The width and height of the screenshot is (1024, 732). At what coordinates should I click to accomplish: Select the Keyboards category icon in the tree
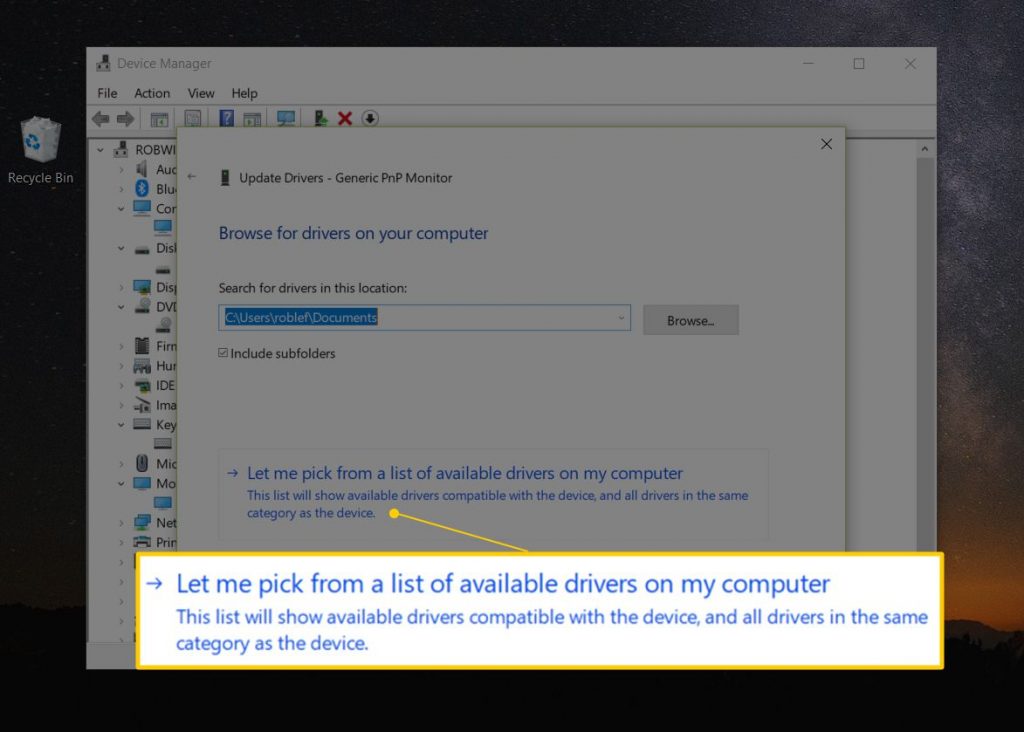(142, 424)
